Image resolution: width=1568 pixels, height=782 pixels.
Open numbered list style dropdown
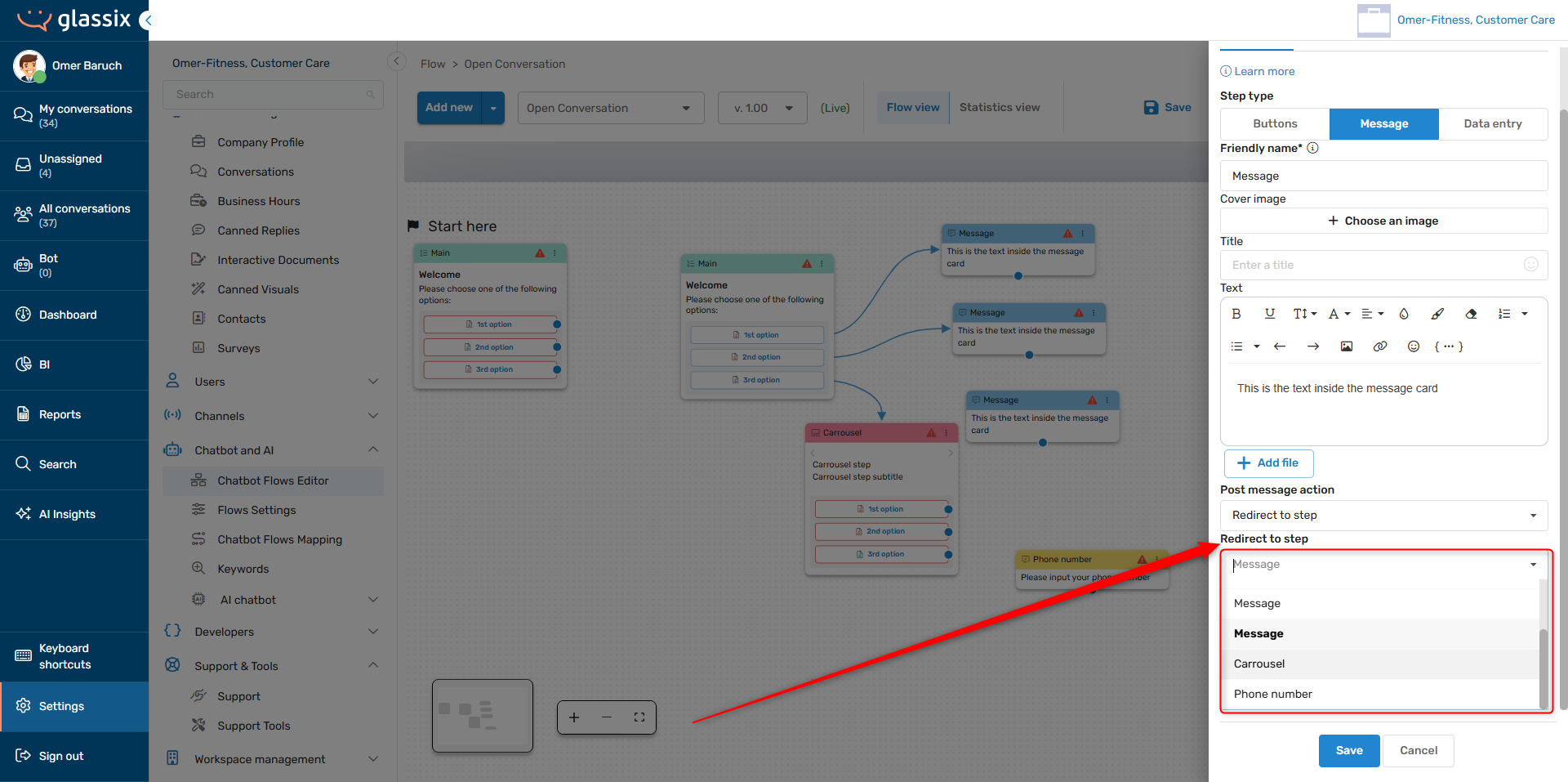1525,314
